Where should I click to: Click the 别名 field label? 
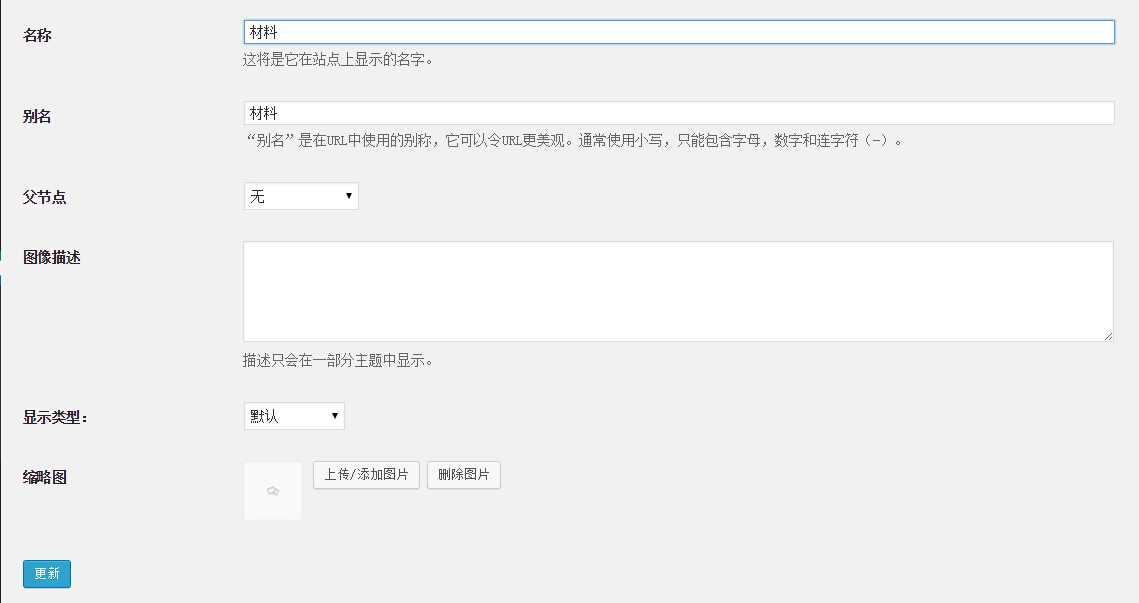tap(37, 116)
